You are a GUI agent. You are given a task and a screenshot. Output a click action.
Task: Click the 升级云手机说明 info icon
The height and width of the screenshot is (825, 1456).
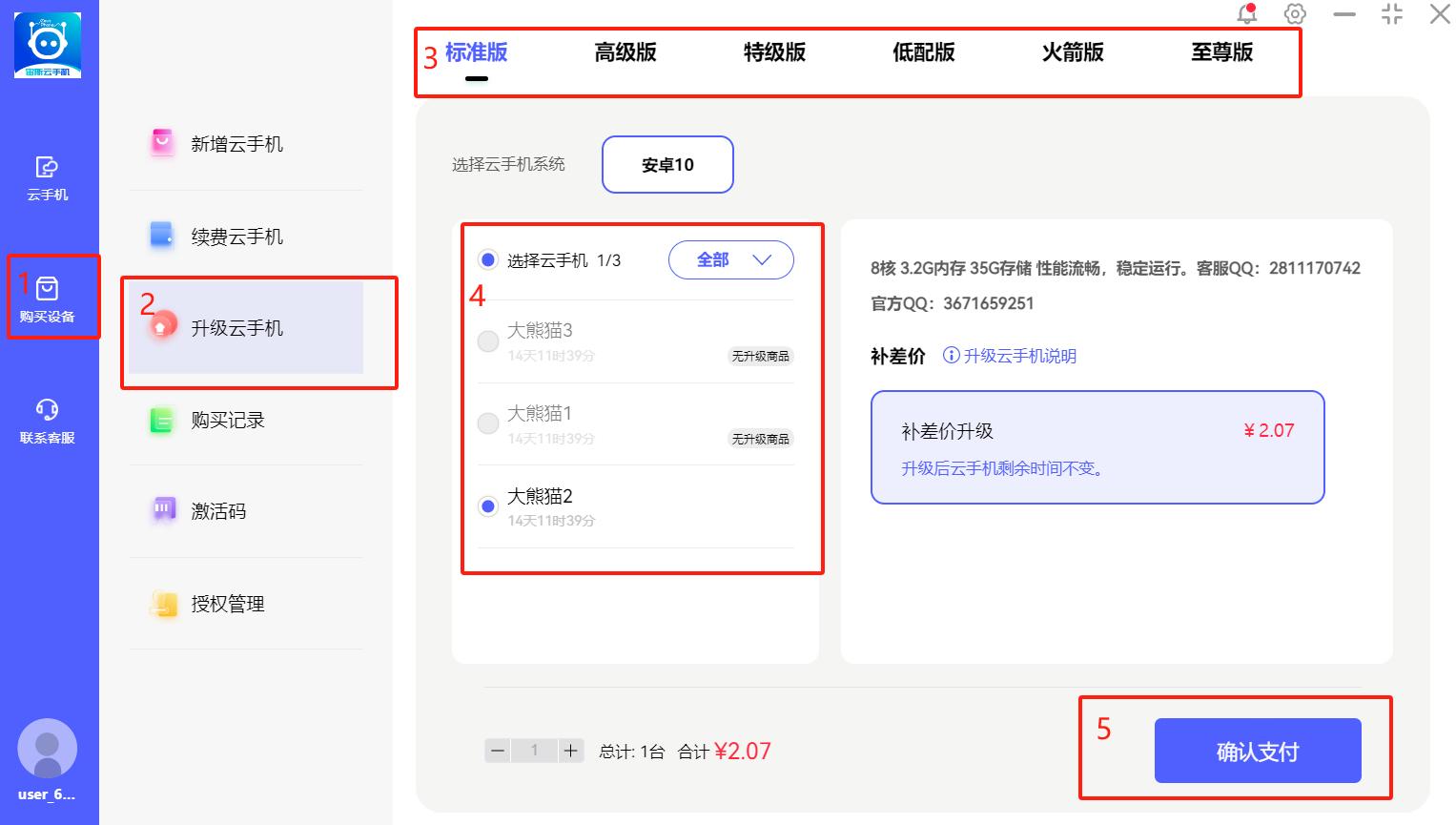tap(951, 356)
